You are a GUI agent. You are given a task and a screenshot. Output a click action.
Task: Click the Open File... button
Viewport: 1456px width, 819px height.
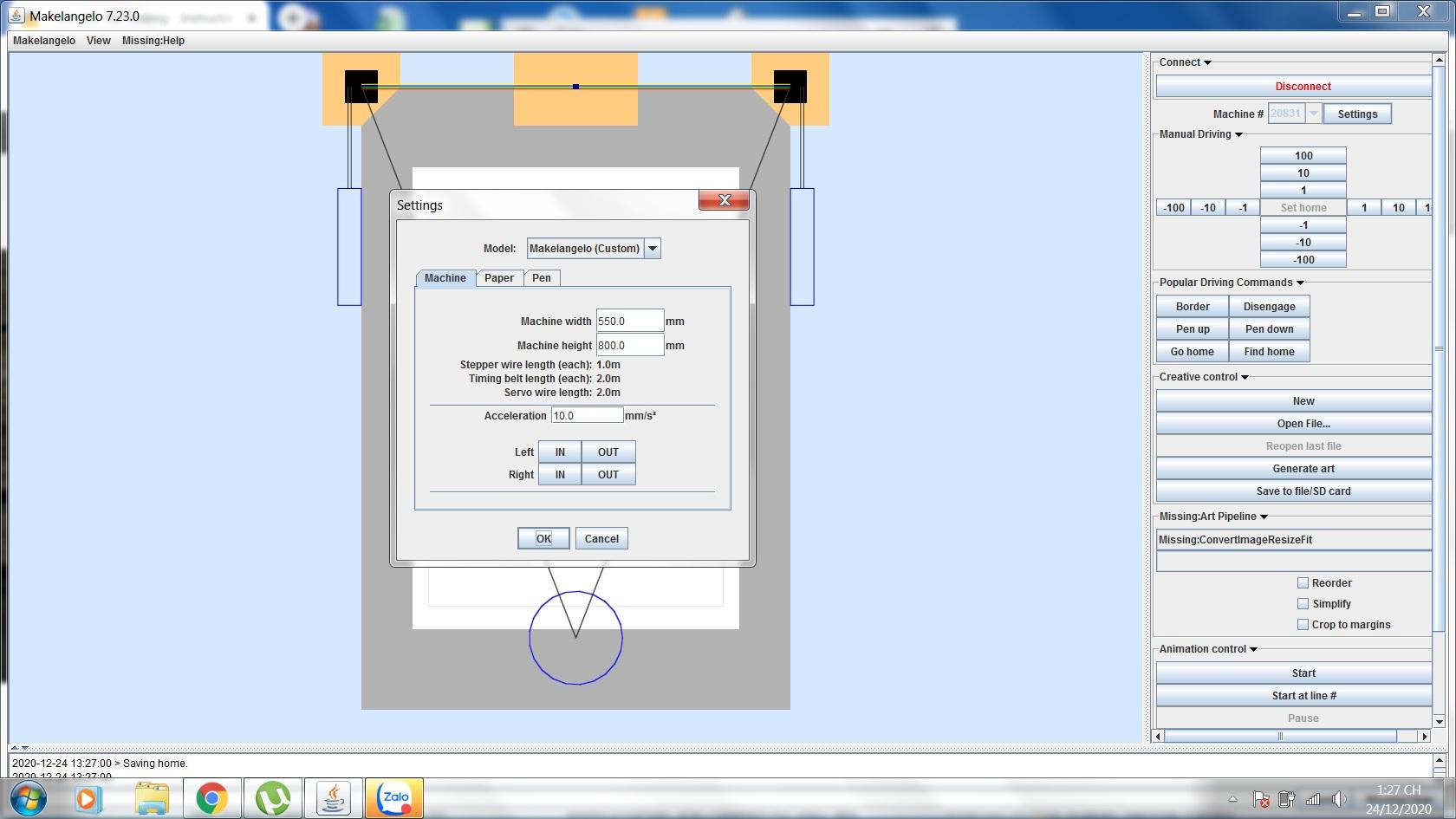(x=1294, y=424)
